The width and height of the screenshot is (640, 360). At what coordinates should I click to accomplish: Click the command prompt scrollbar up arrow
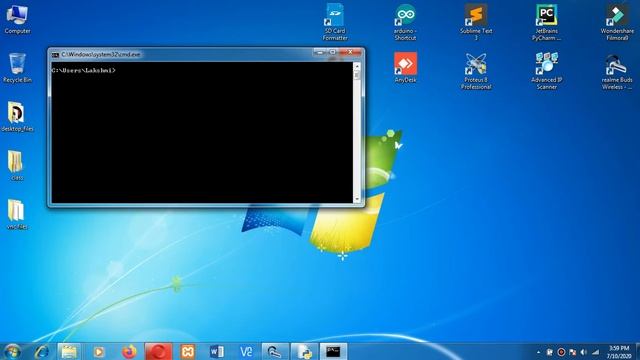pyautogui.click(x=357, y=67)
